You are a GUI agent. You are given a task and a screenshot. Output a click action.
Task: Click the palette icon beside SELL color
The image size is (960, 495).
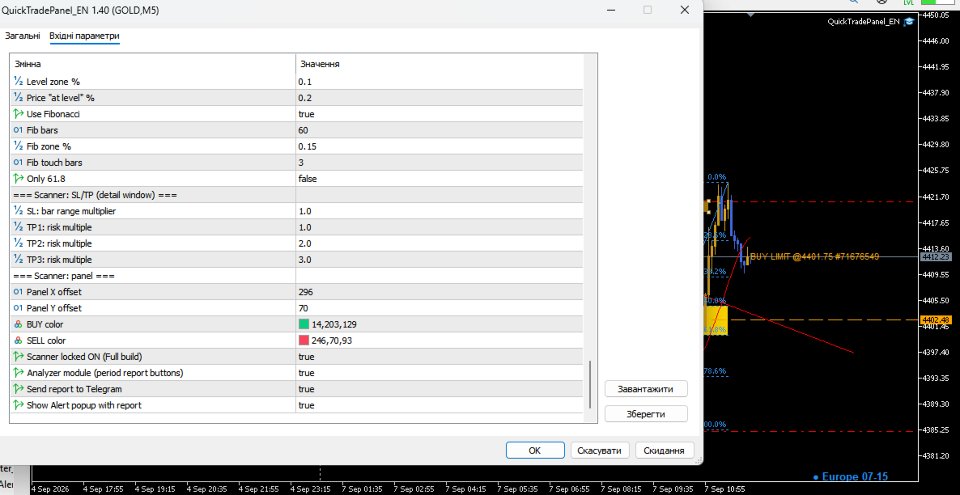tap(18, 341)
